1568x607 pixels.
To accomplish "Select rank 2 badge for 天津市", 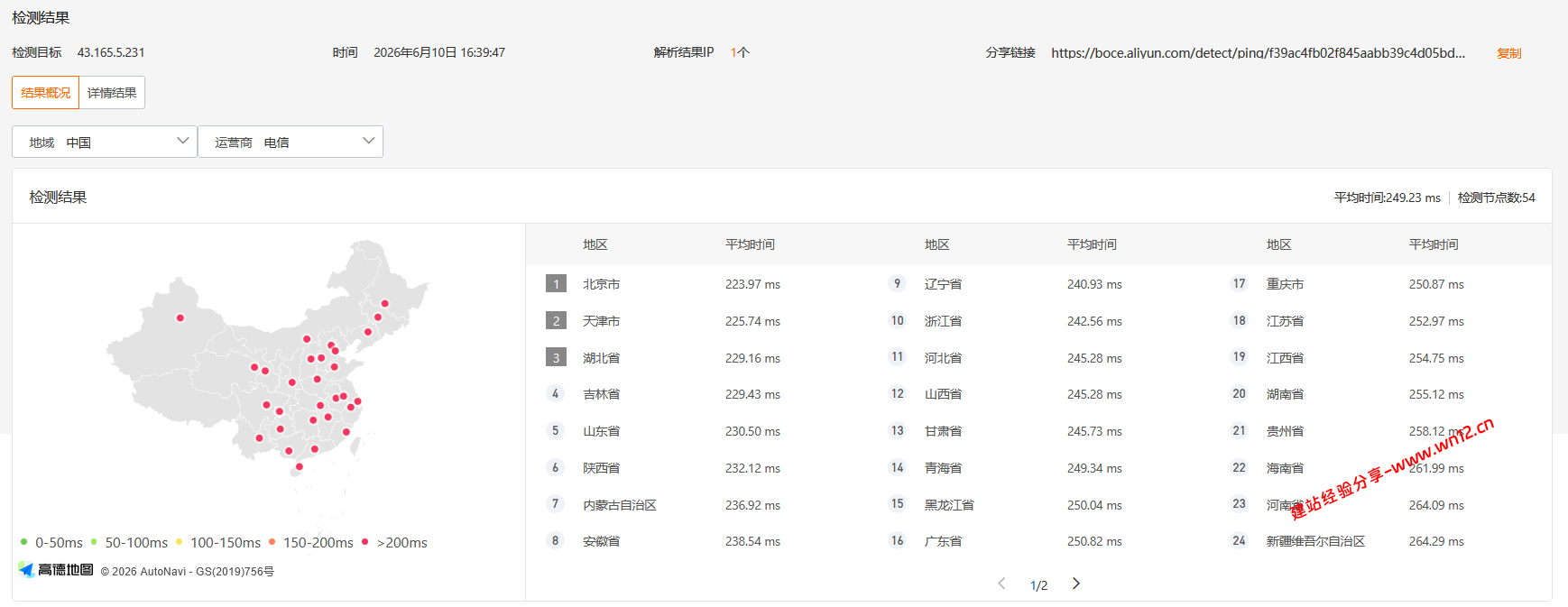I will [556, 321].
